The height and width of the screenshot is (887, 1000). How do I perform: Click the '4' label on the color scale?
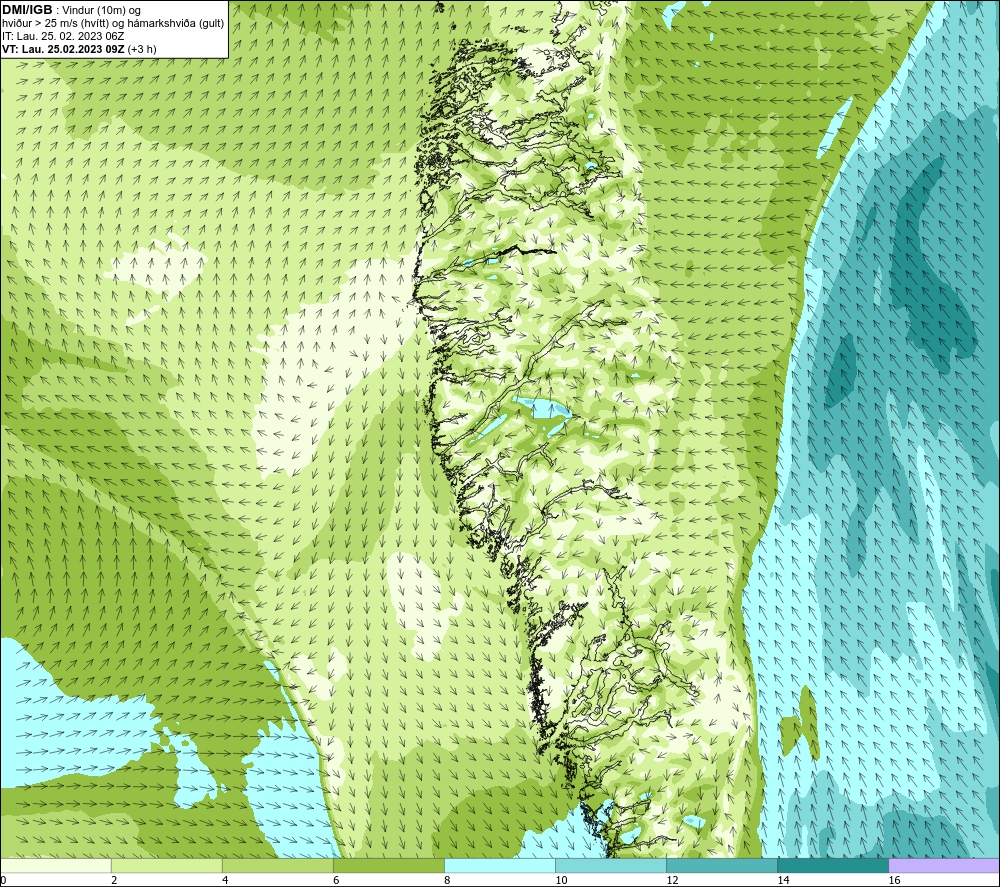point(225,881)
